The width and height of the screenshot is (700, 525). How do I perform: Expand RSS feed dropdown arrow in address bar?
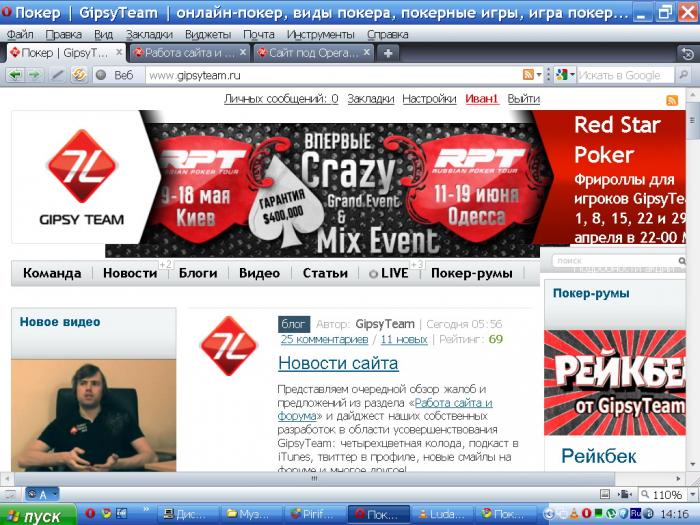point(539,75)
